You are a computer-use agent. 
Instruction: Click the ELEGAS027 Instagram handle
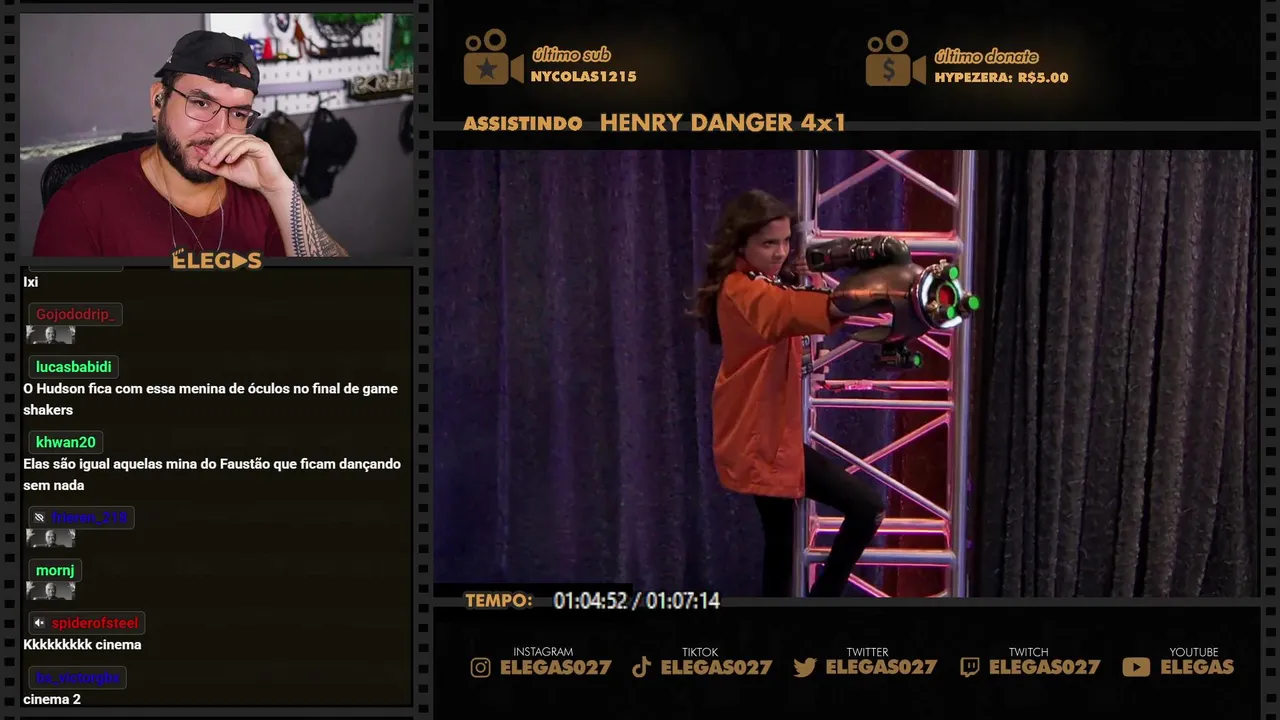[x=555, y=667]
